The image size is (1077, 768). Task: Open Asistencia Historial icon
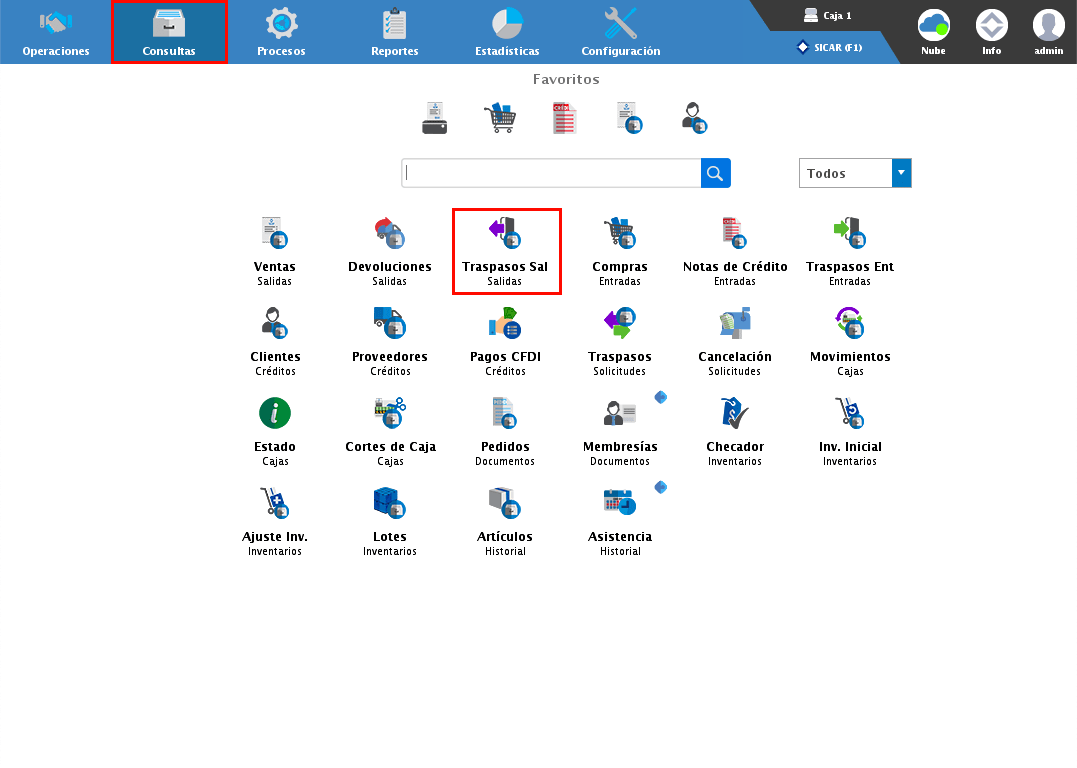(620, 505)
